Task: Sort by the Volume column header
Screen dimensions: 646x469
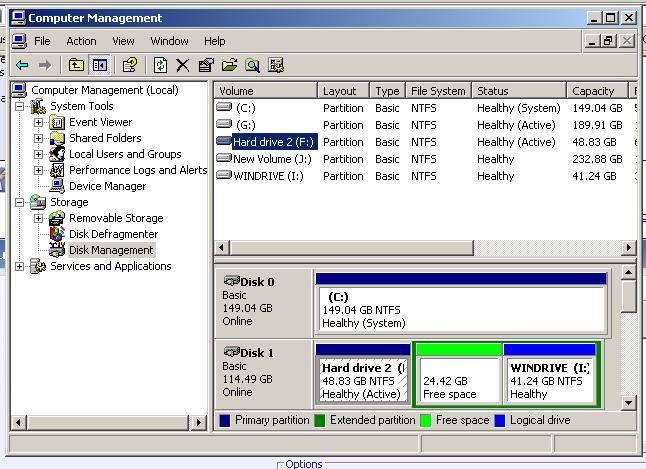Action: [266, 91]
